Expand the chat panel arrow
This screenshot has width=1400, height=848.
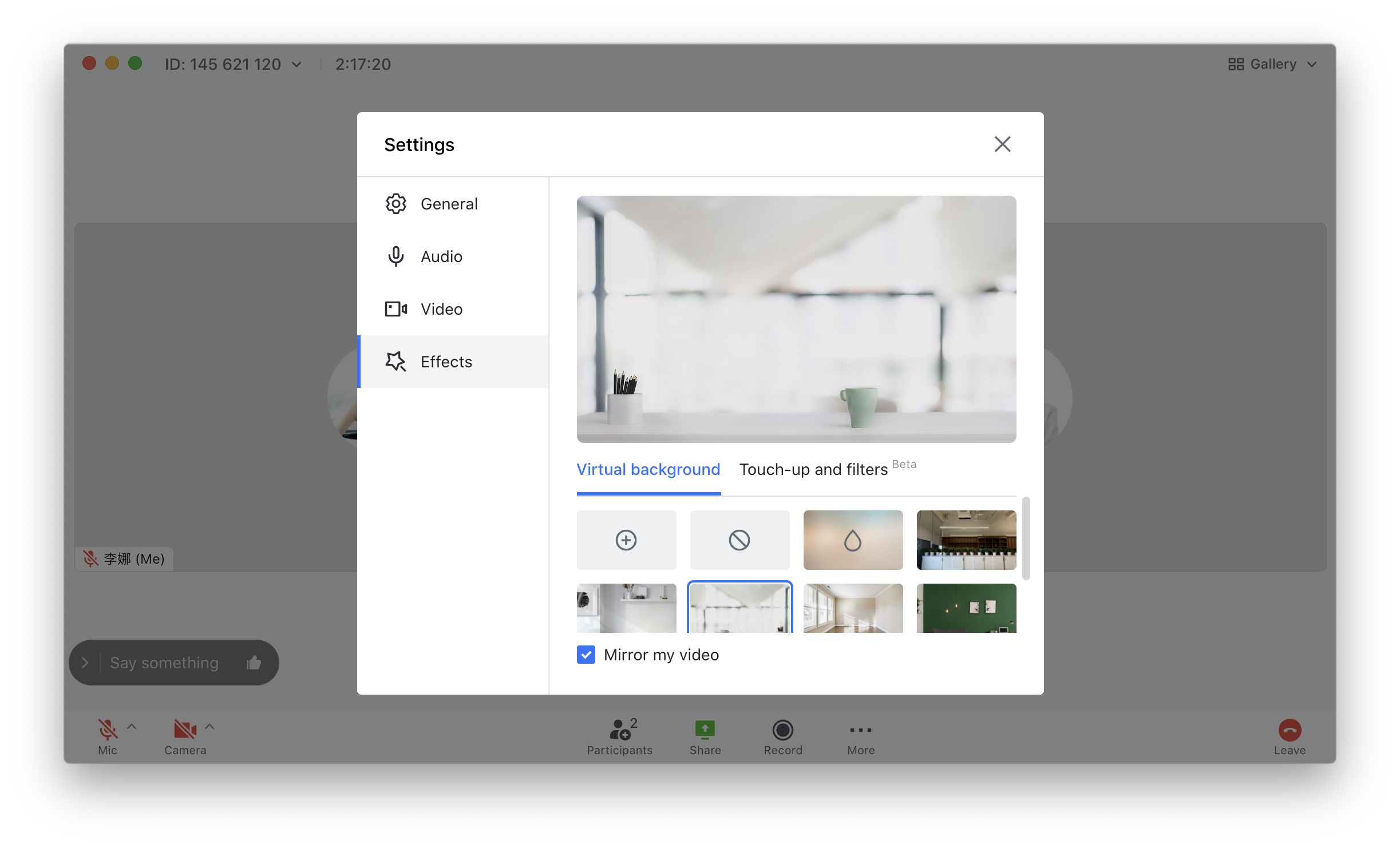point(85,663)
